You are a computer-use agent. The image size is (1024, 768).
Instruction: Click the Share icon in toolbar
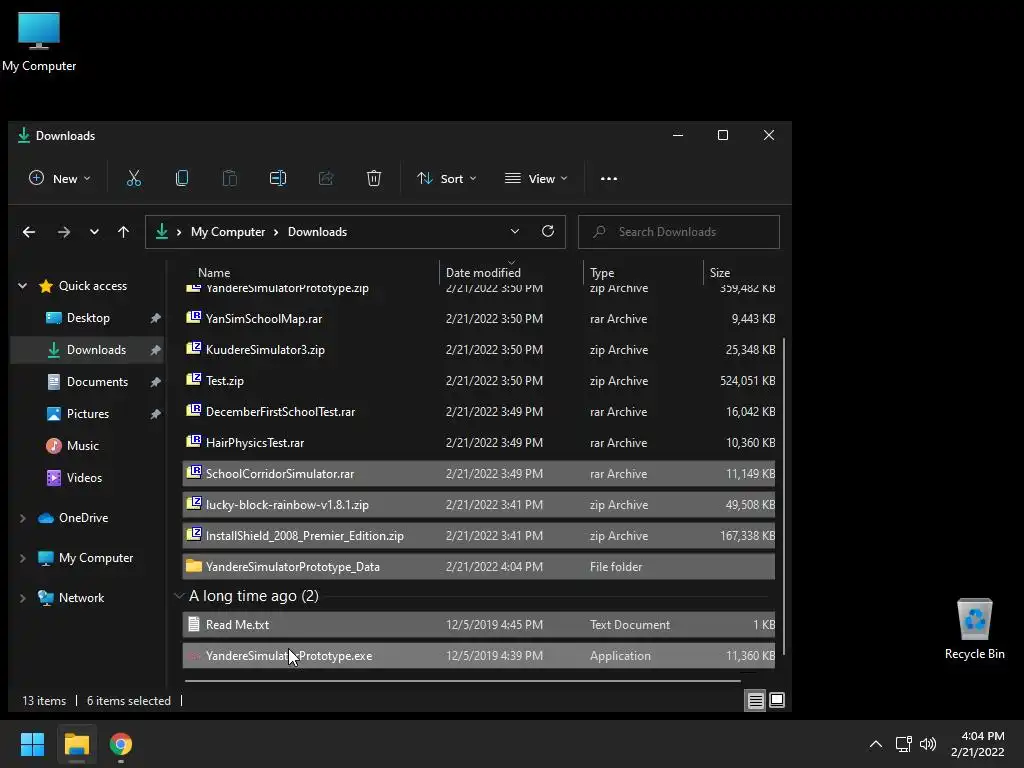point(326,178)
